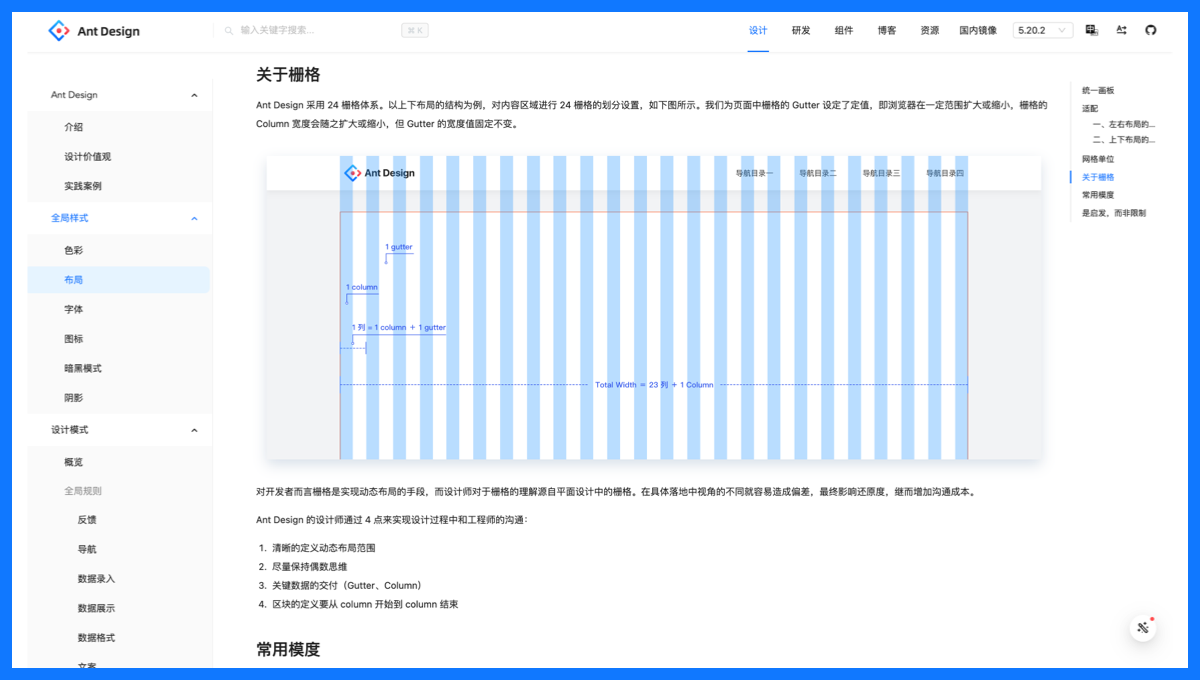This screenshot has height=680, width=1200.
Task: Open the version dropdown showing 5.20.2
Action: (1042, 30)
